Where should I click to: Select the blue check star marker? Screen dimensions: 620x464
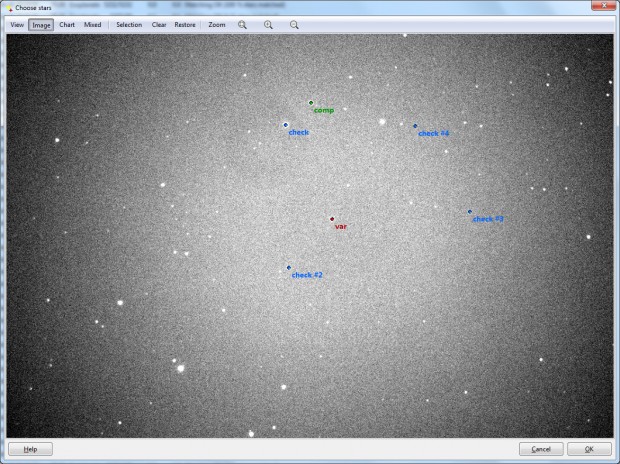point(285,125)
